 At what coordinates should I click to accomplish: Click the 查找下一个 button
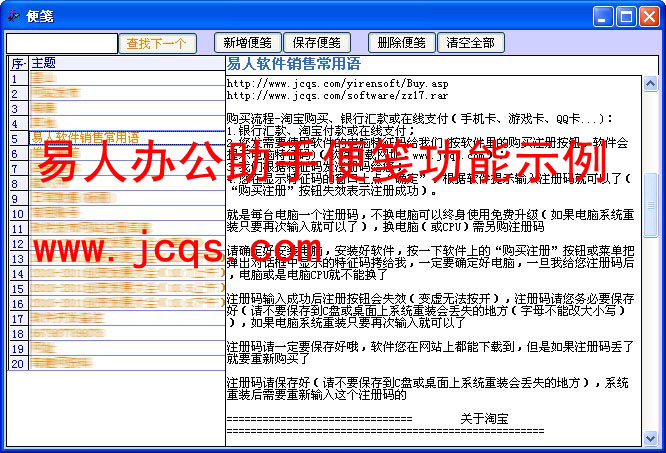tap(158, 43)
